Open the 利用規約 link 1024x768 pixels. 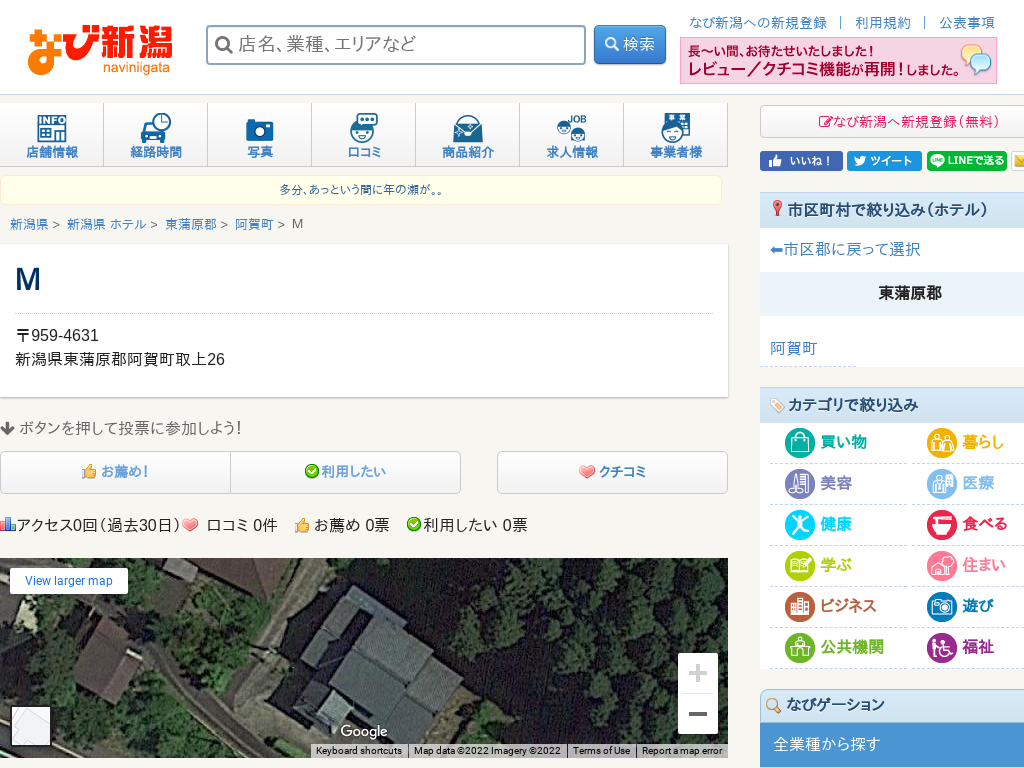[883, 23]
